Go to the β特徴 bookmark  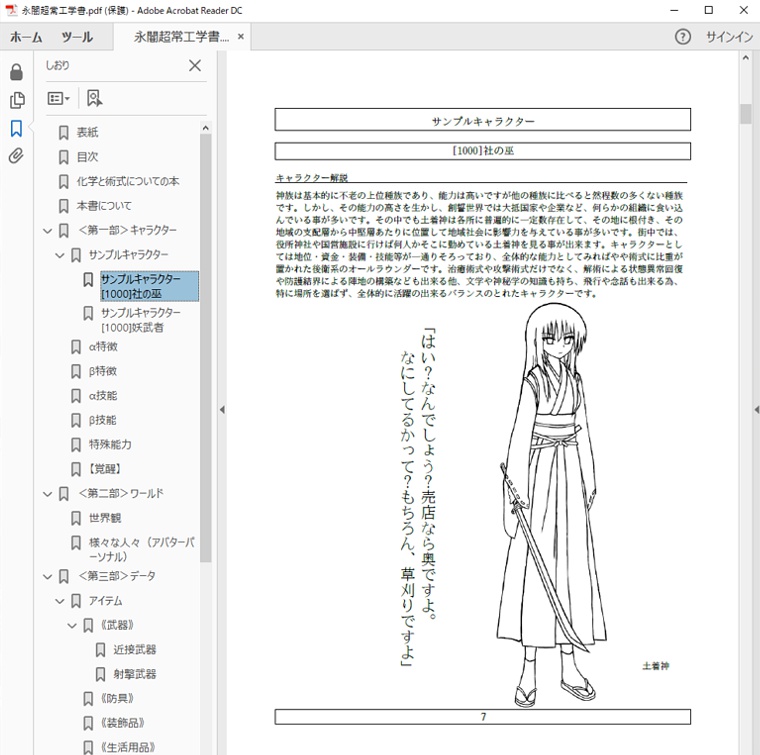[103, 371]
